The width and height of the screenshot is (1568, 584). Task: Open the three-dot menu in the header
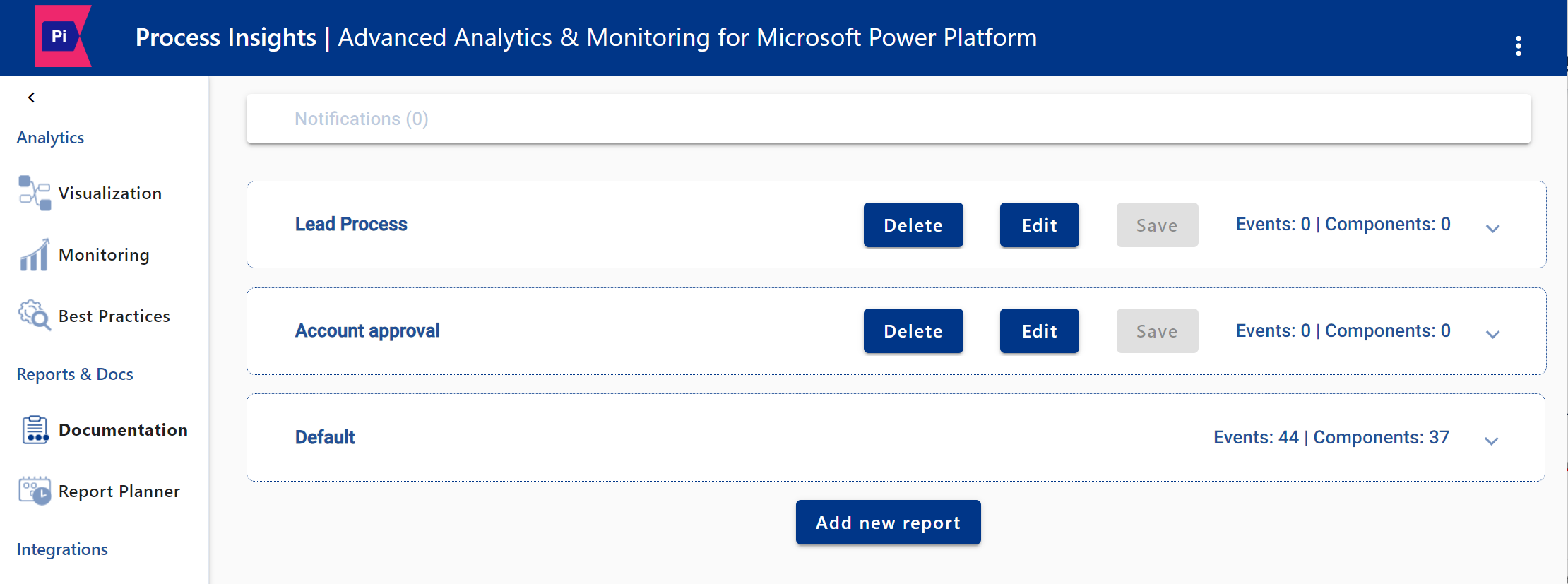[x=1518, y=46]
